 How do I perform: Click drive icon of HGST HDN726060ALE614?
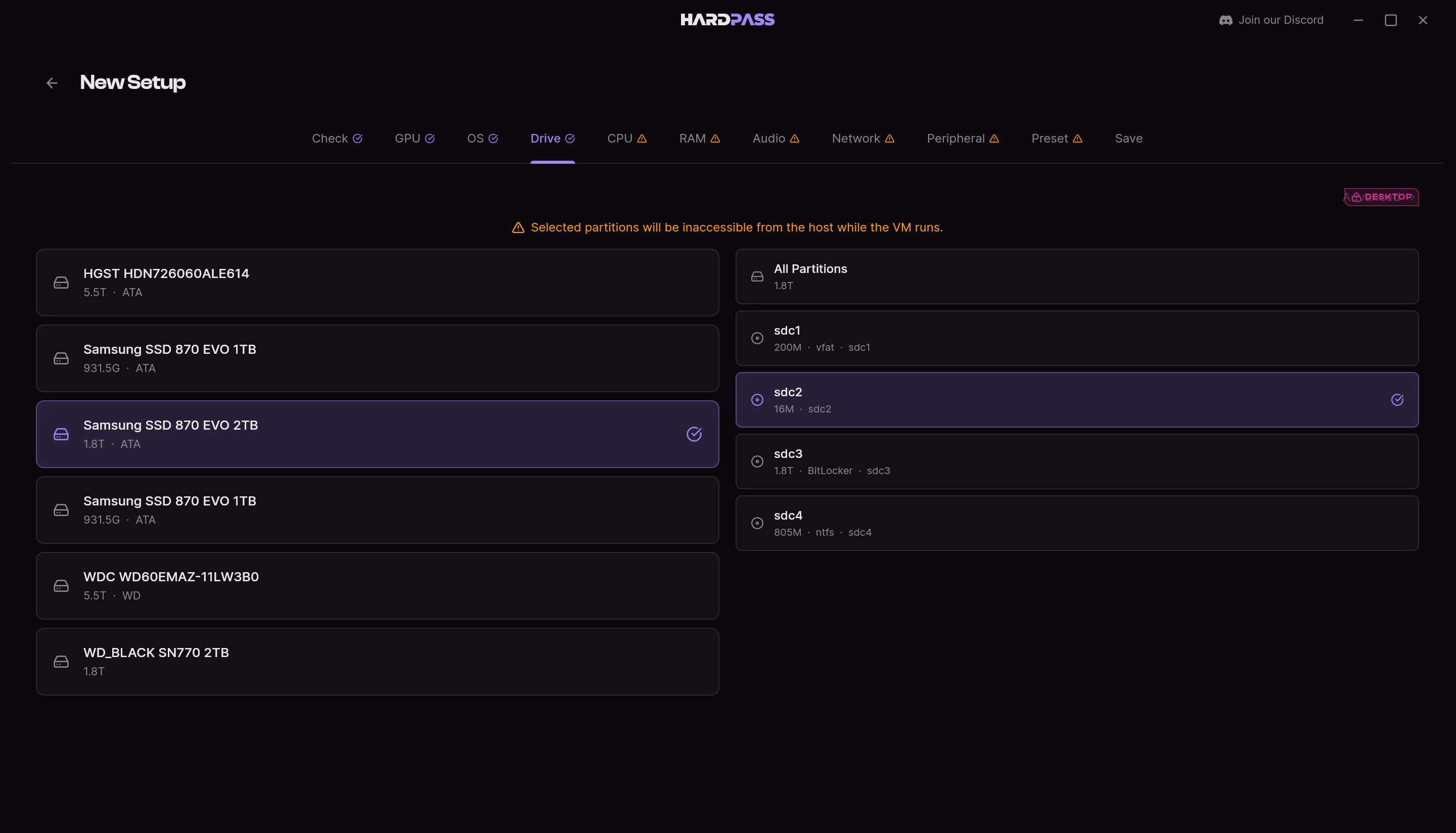pos(61,283)
